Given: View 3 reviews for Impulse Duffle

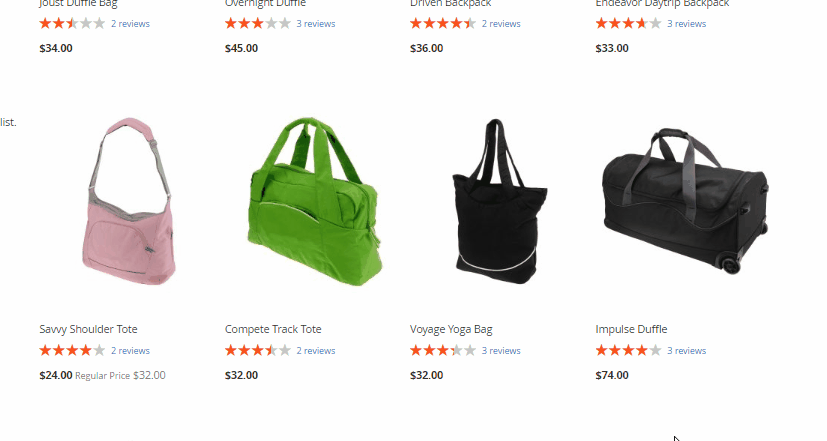Looking at the screenshot, I should point(686,351).
